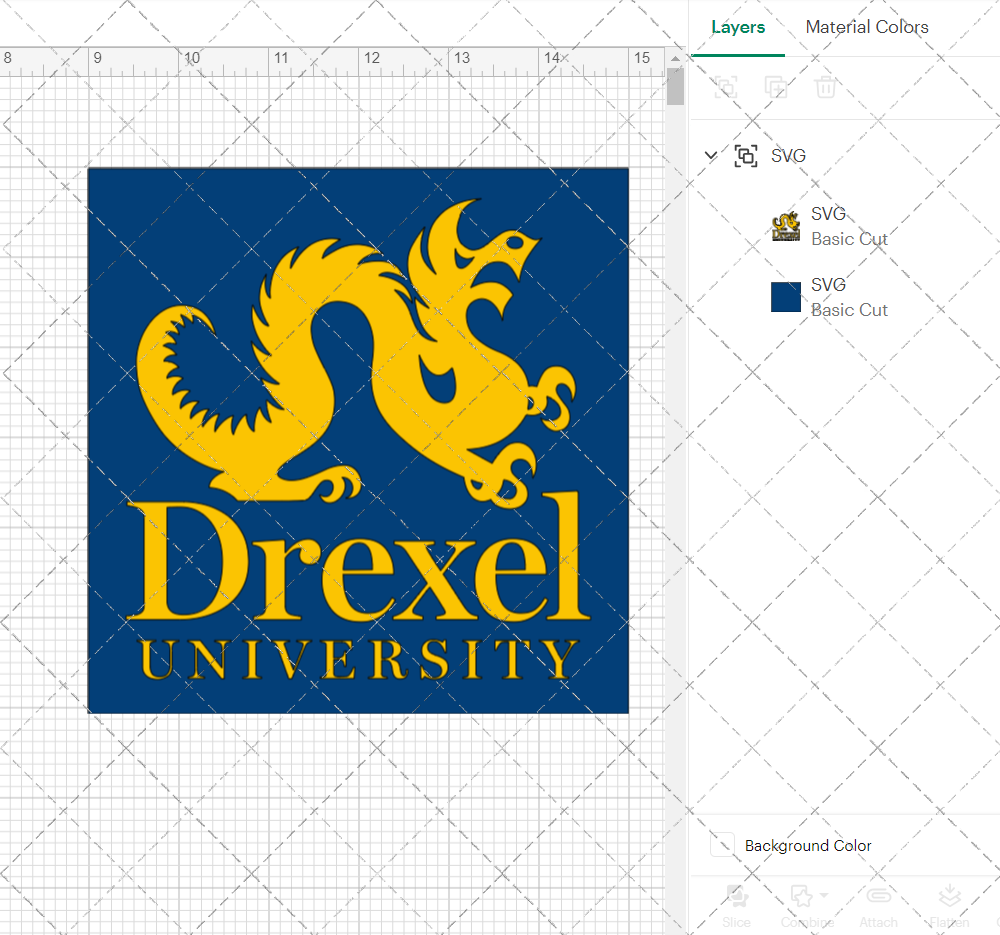1000x935 pixels.
Task: Switch to the Layers tab
Action: point(738,27)
